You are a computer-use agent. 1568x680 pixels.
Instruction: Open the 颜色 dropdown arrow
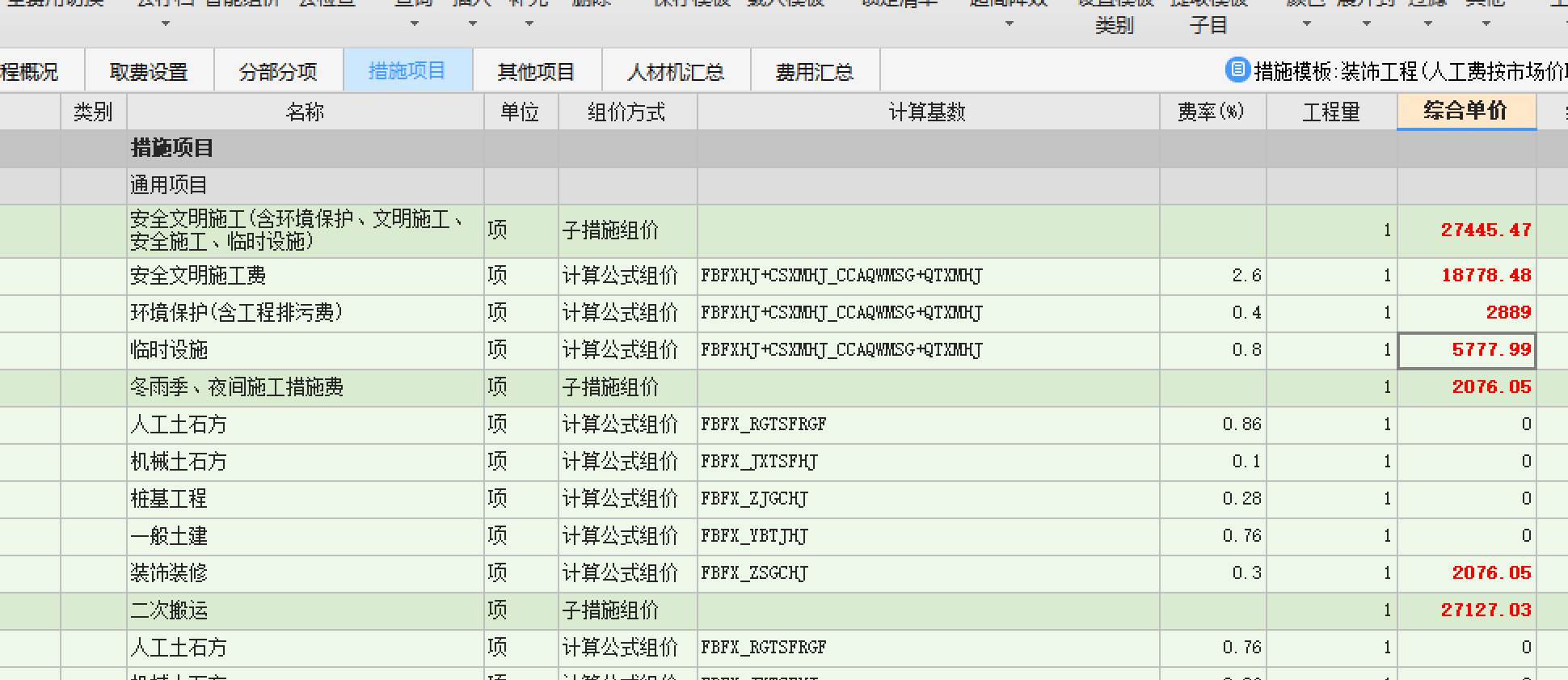1306,23
